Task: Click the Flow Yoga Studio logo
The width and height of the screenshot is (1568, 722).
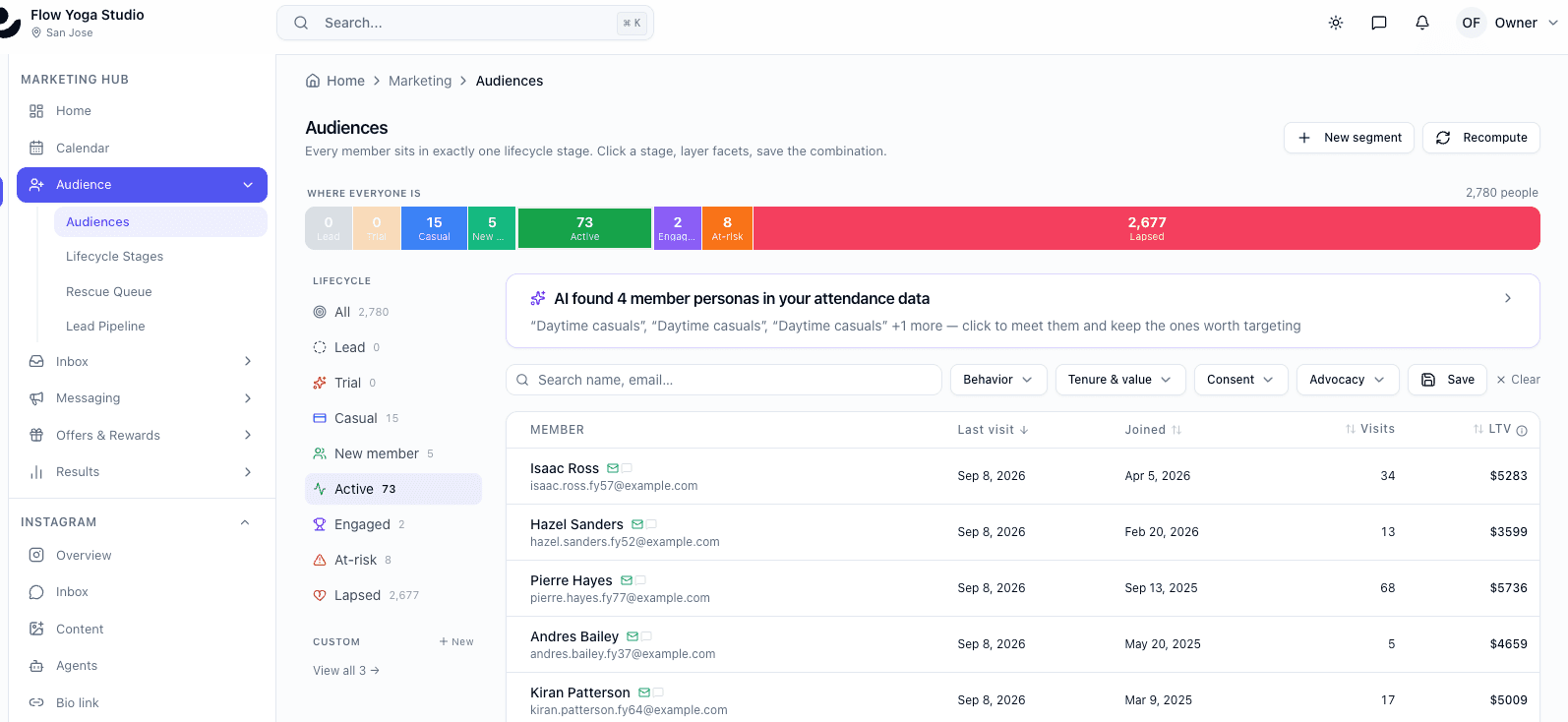Action: tap(9, 23)
